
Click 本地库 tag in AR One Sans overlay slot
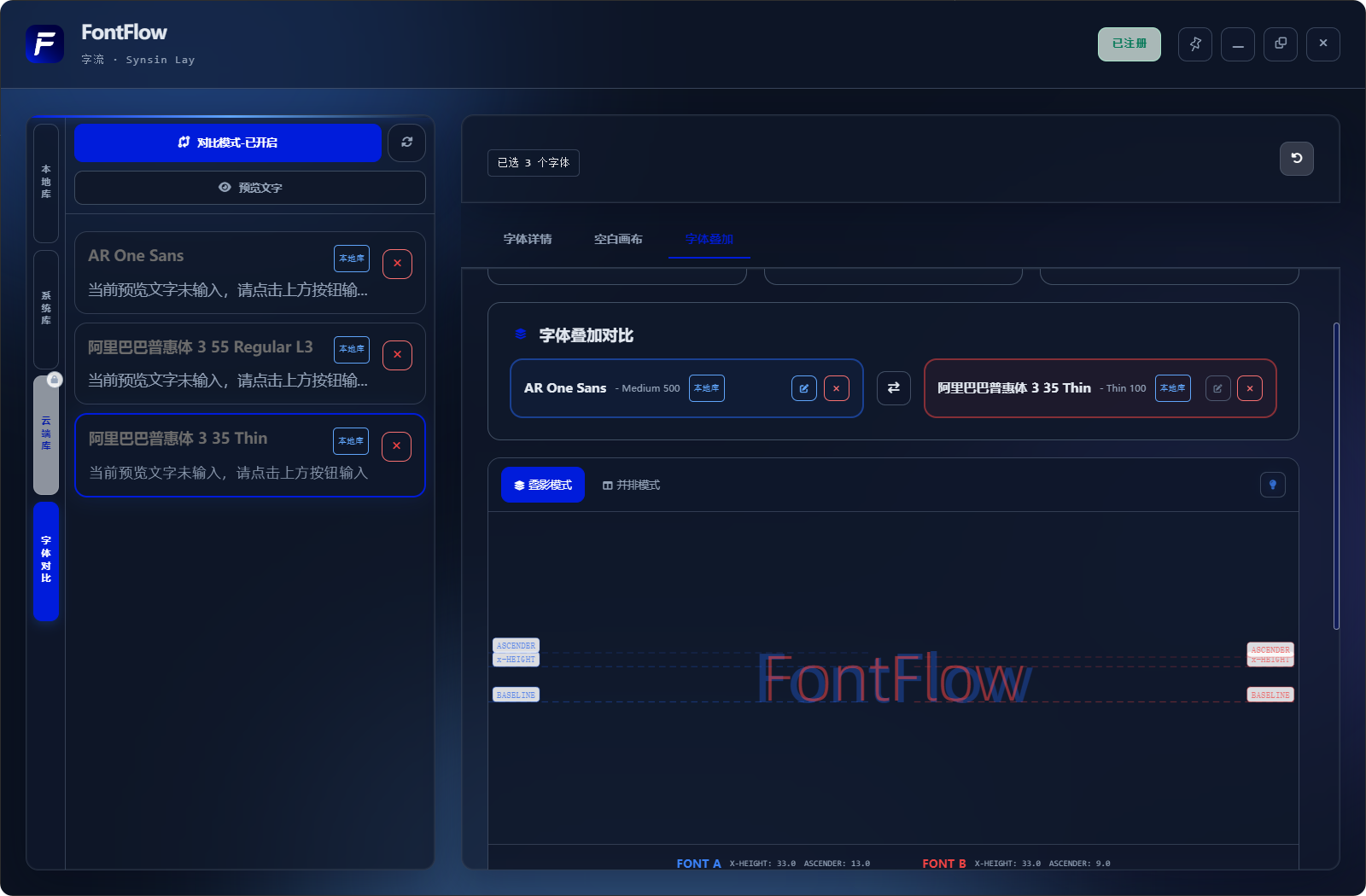[x=707, y=388]
